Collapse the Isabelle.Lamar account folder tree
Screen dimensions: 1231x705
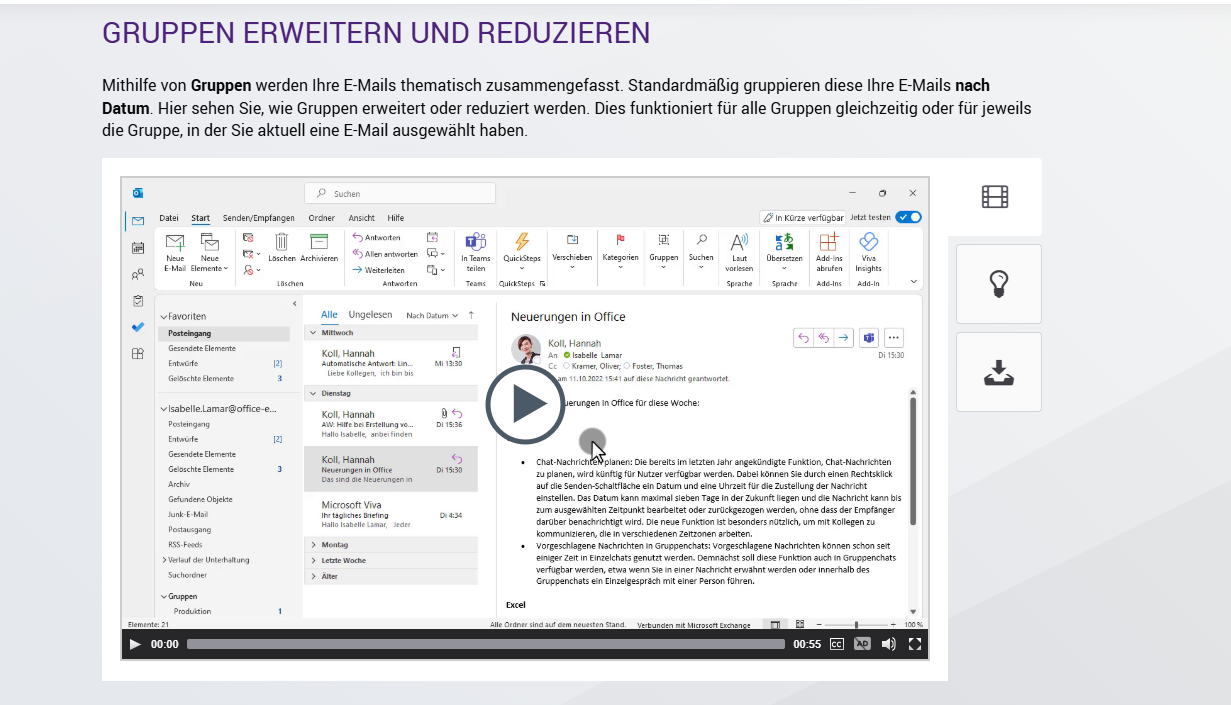[x=164, y=408]
